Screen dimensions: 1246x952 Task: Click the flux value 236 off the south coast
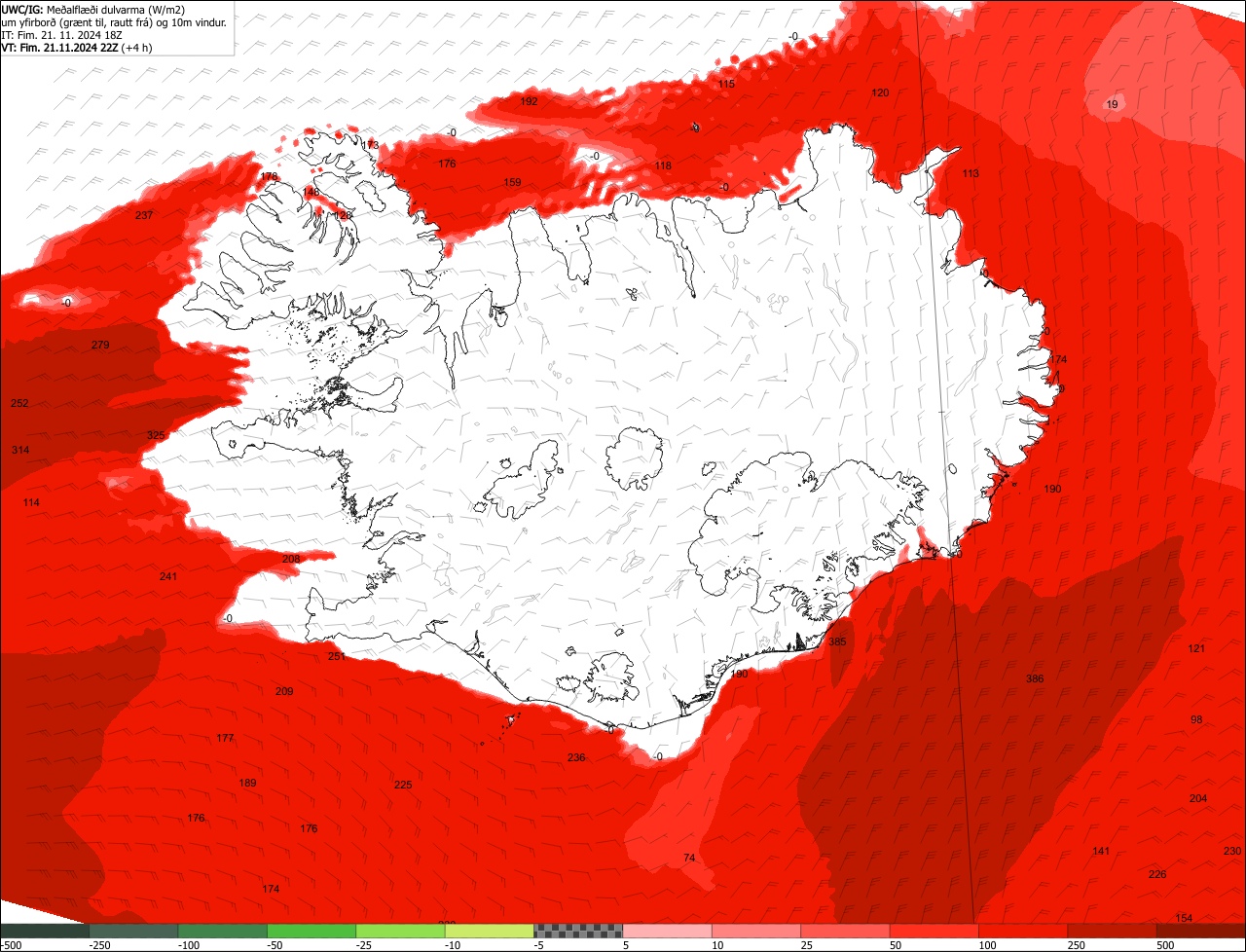coord(576,757)
